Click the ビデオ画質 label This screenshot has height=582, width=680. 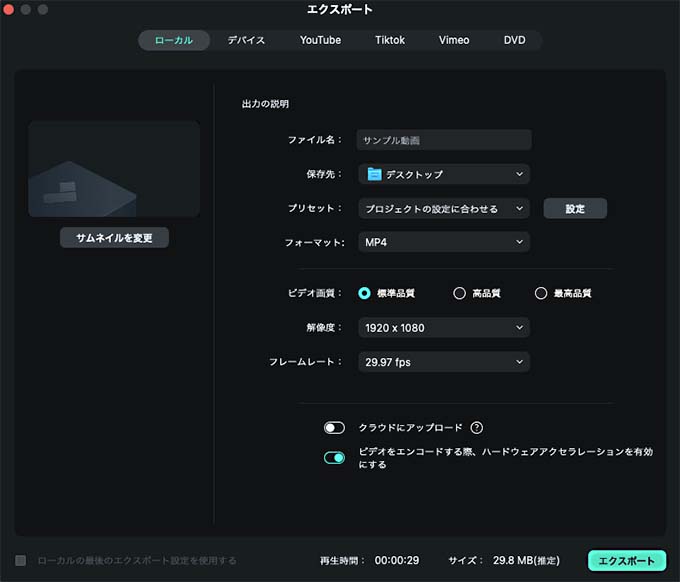[314, 294]
